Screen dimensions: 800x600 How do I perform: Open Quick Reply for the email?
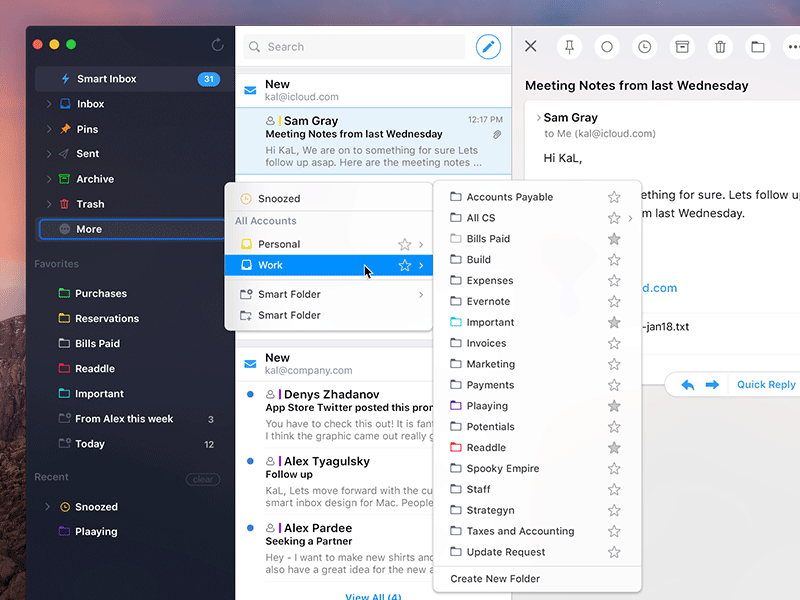(764, 384)
